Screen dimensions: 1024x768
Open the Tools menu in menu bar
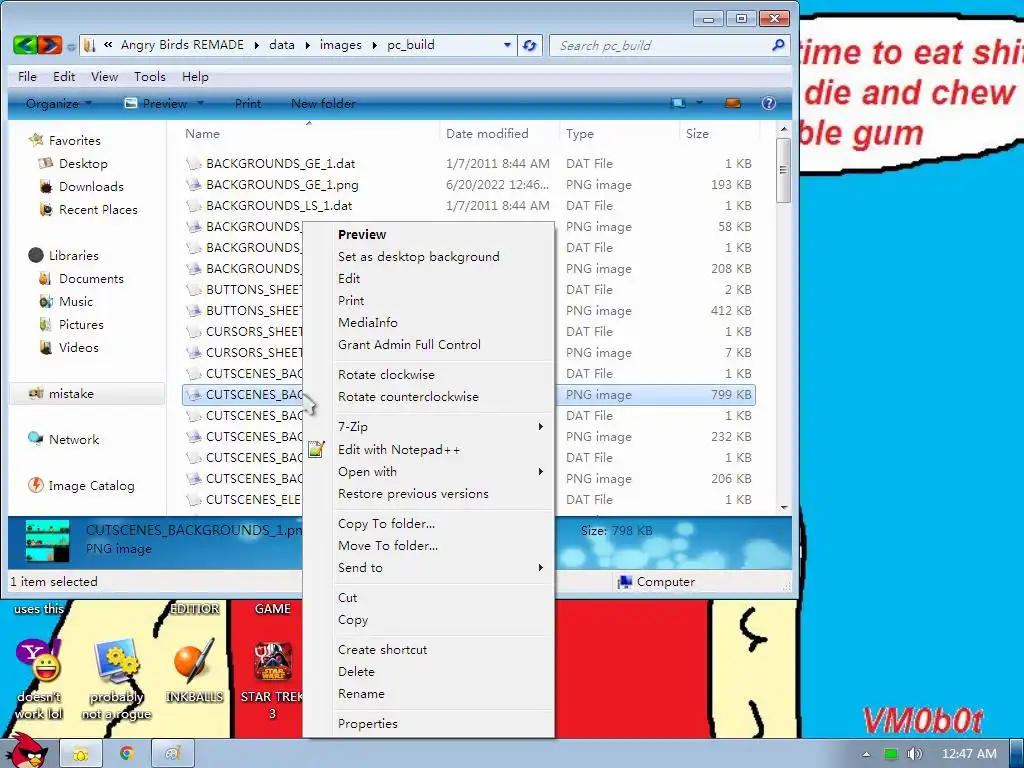coord(150,76)
